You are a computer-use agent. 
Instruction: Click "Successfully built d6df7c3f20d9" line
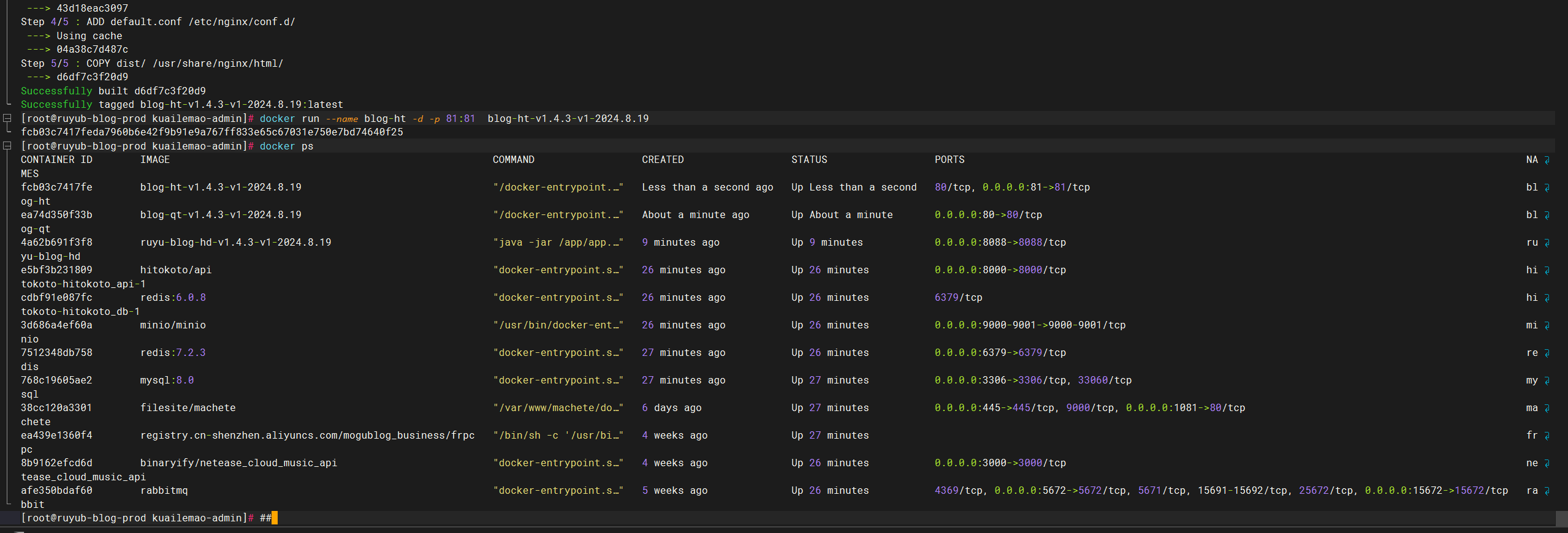click(113, 91)
